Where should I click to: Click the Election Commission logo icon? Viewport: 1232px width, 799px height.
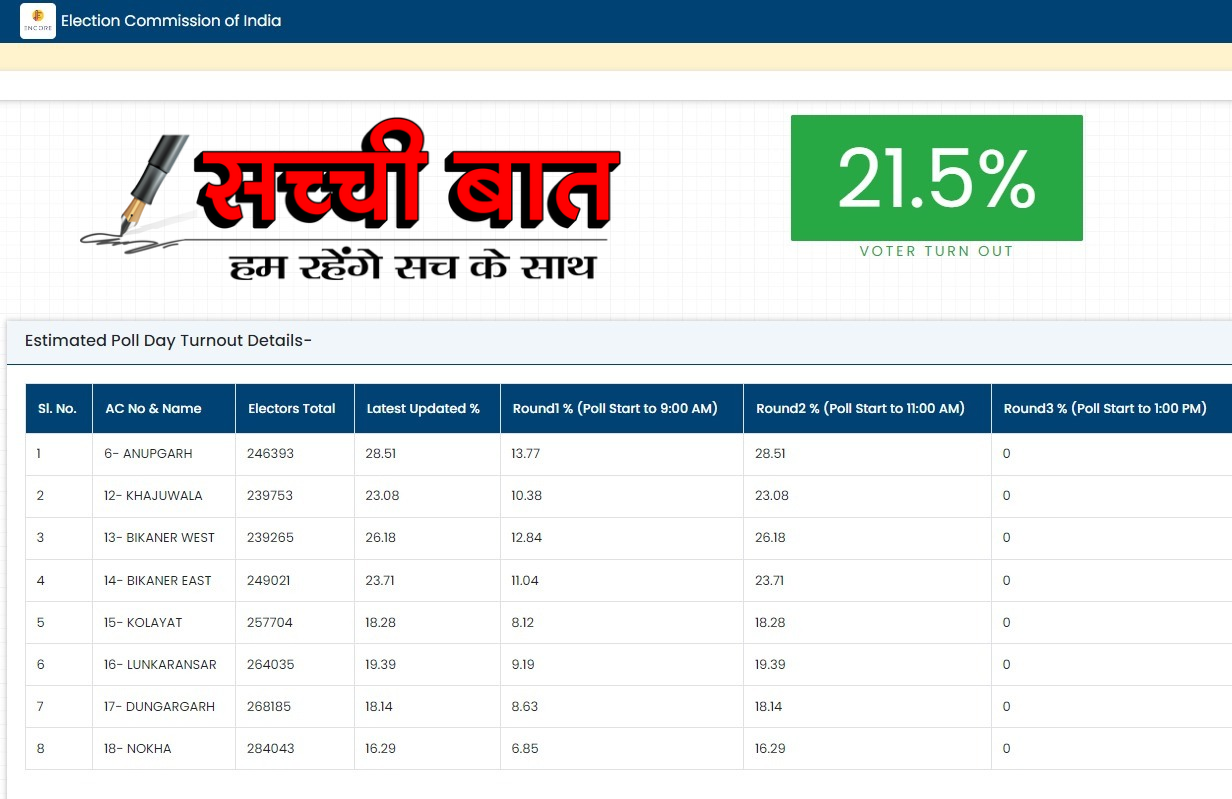pyautogui.click(x=38, y=21)
